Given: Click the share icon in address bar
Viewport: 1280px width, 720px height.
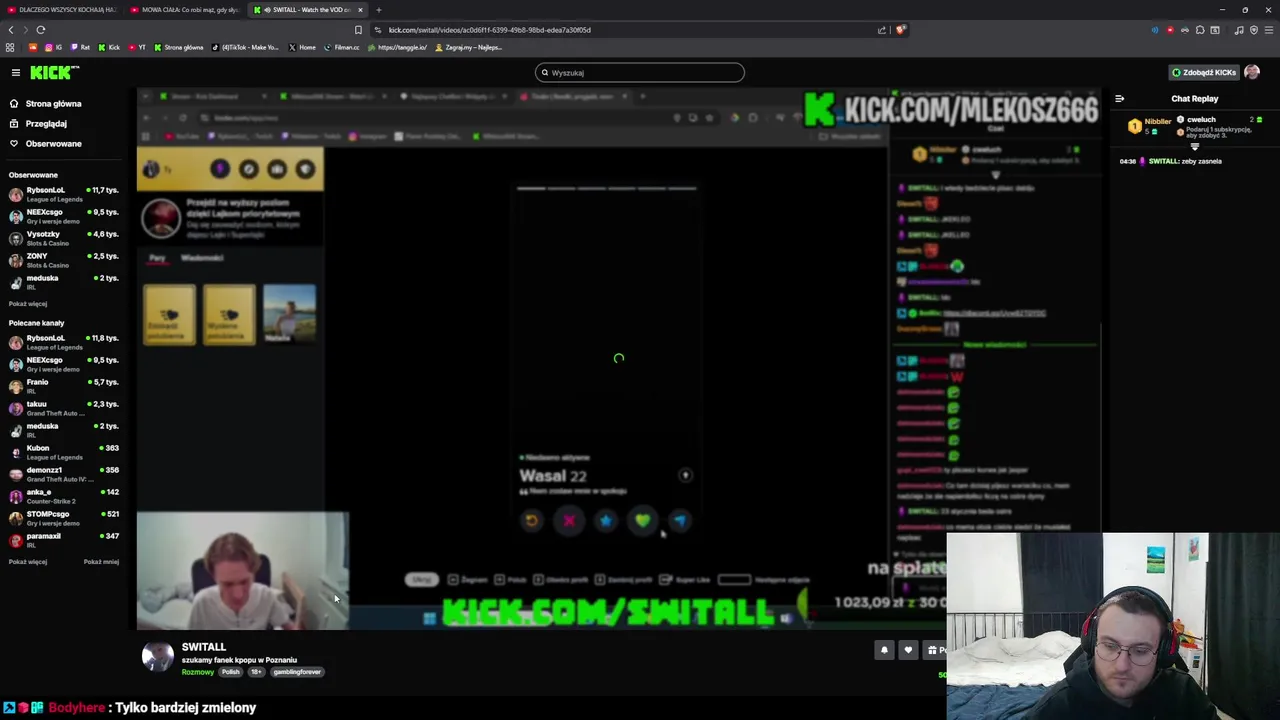Looking at the screenshot, I should pyautogui.click(x=882, y=30).
